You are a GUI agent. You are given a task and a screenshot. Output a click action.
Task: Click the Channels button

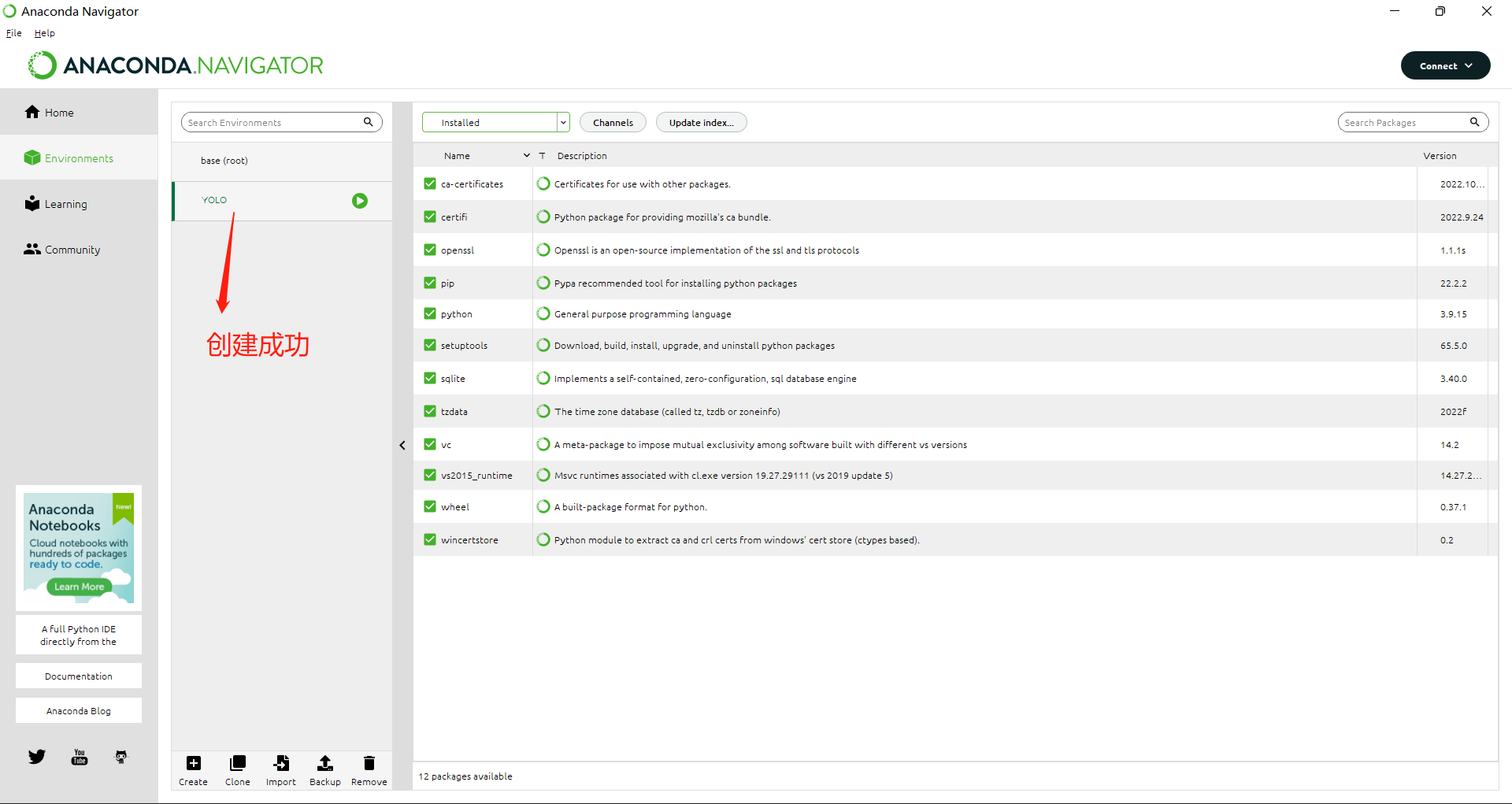click(613, 122)
